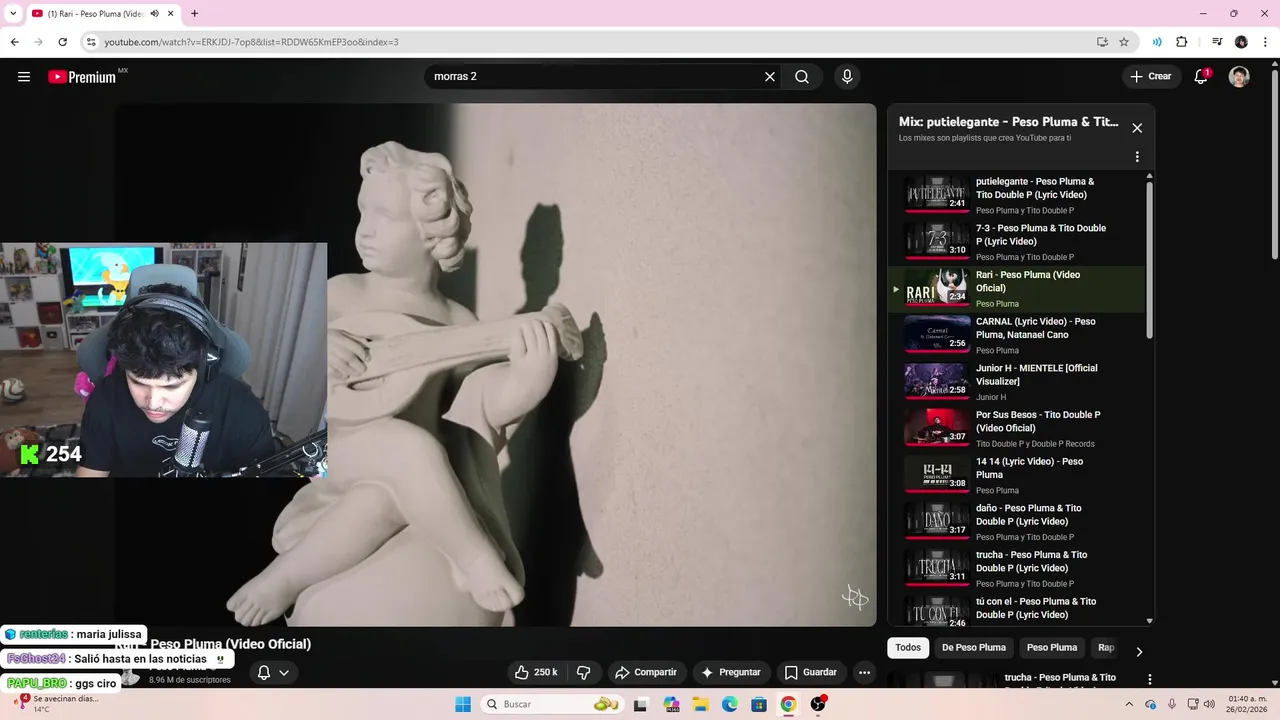
Task: Play trucha lyric video in playlist
Action: click(x=1015, y=569)
